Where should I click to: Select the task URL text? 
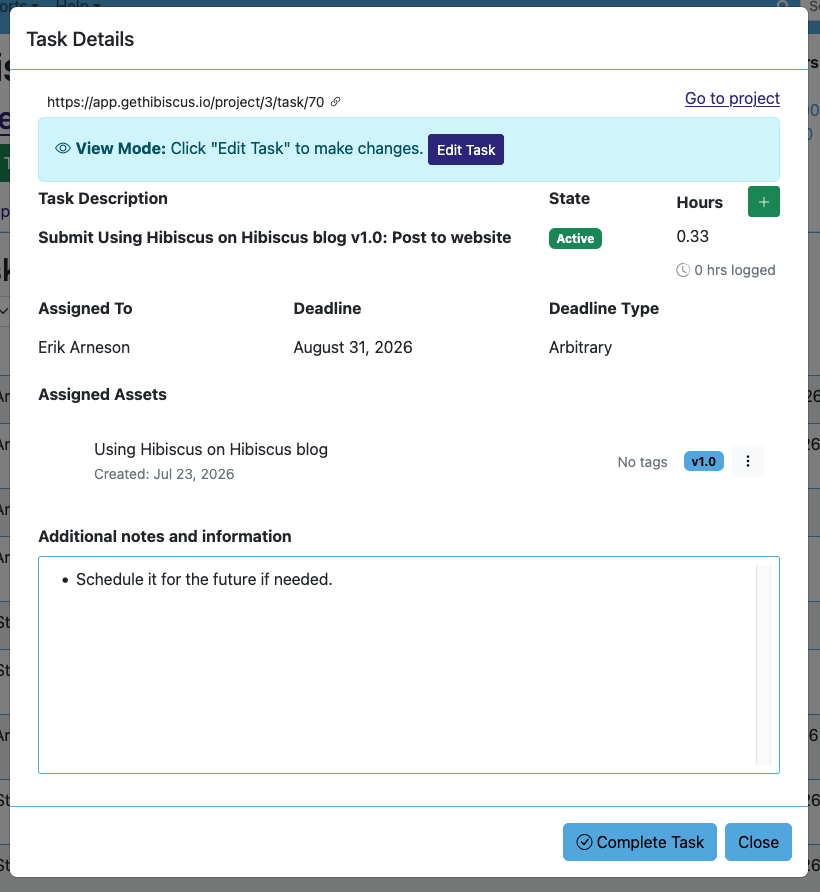[186, 102]
